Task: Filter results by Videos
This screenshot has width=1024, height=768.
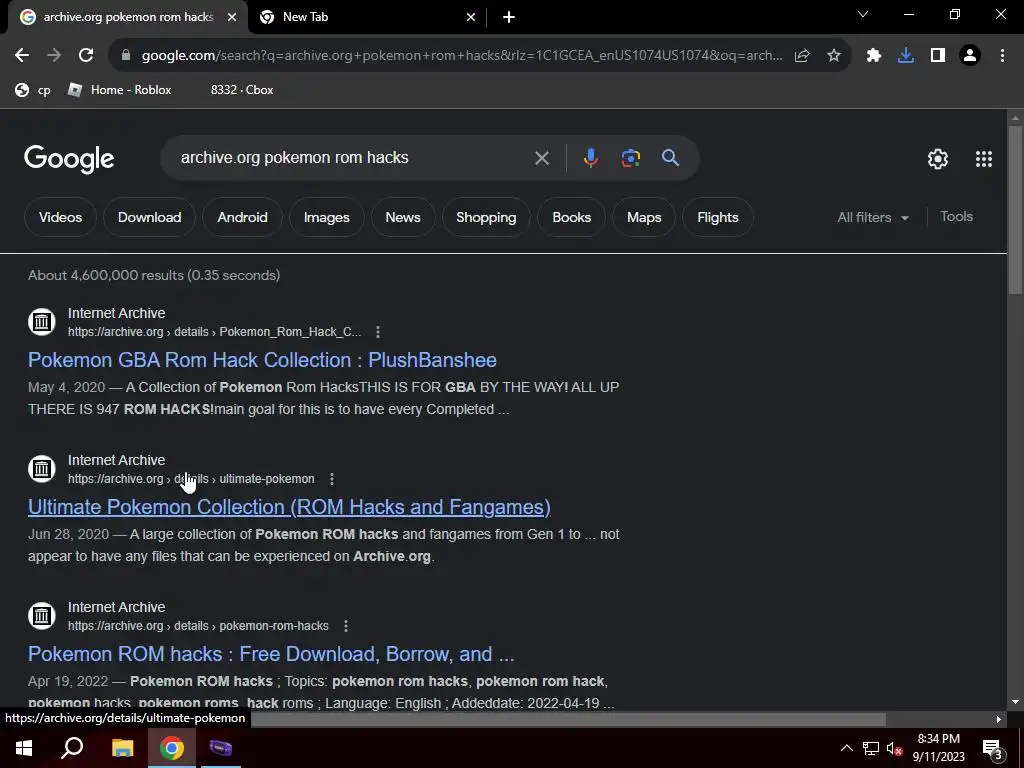Action: click(x=60, y=217)
